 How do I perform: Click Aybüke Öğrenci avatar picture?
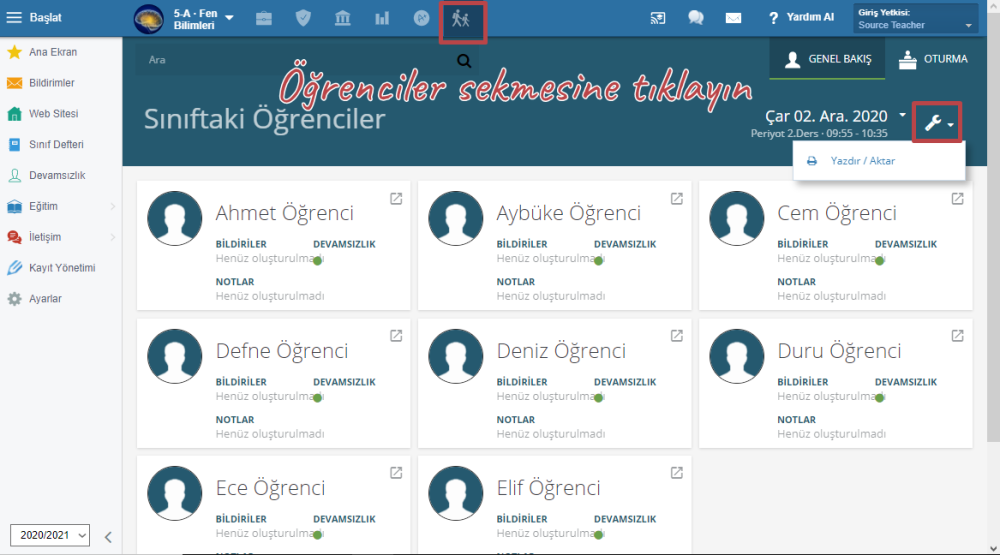[455, 218]
